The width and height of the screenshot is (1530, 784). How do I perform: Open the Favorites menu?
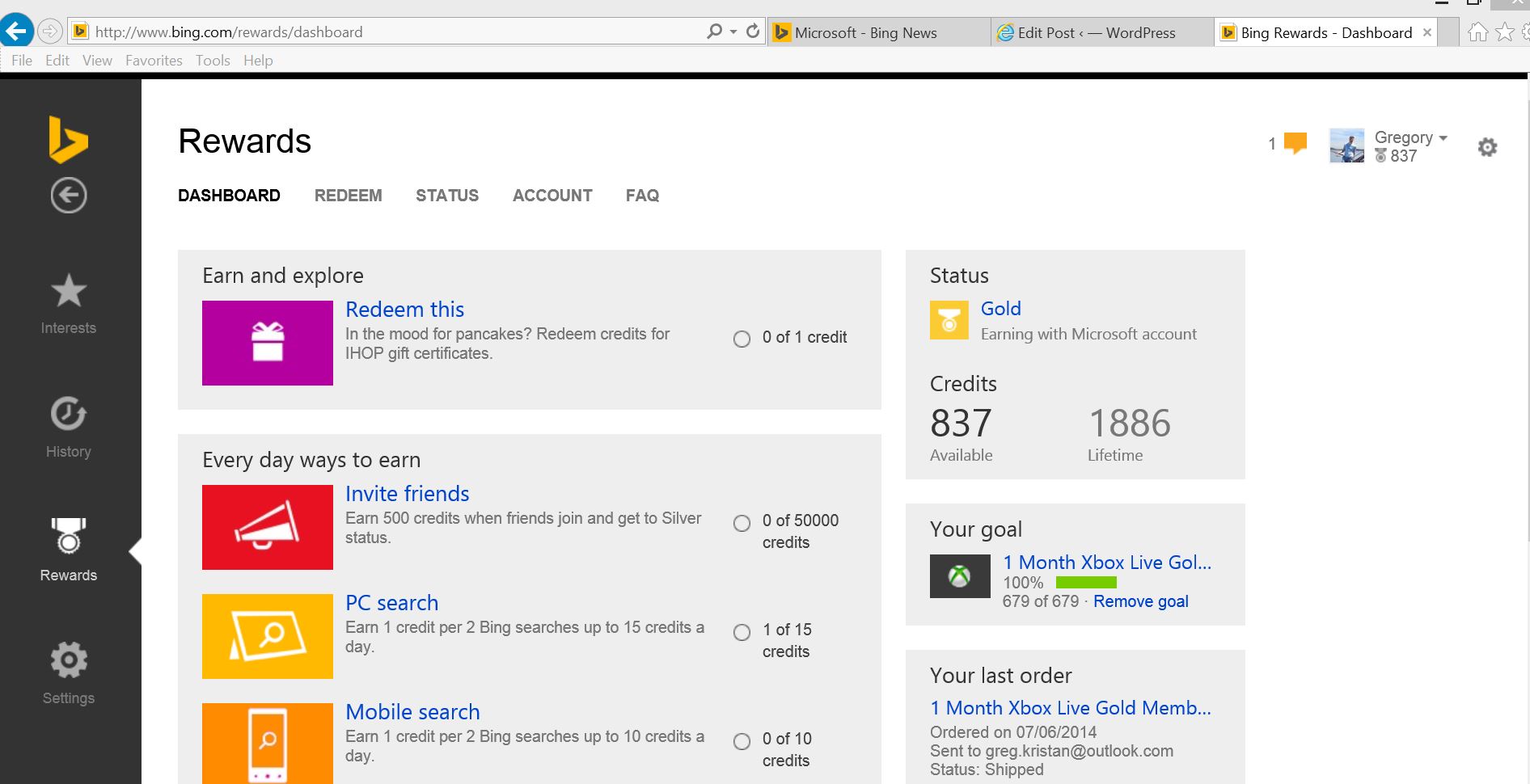pyautogui.click(x=154, y=61)
